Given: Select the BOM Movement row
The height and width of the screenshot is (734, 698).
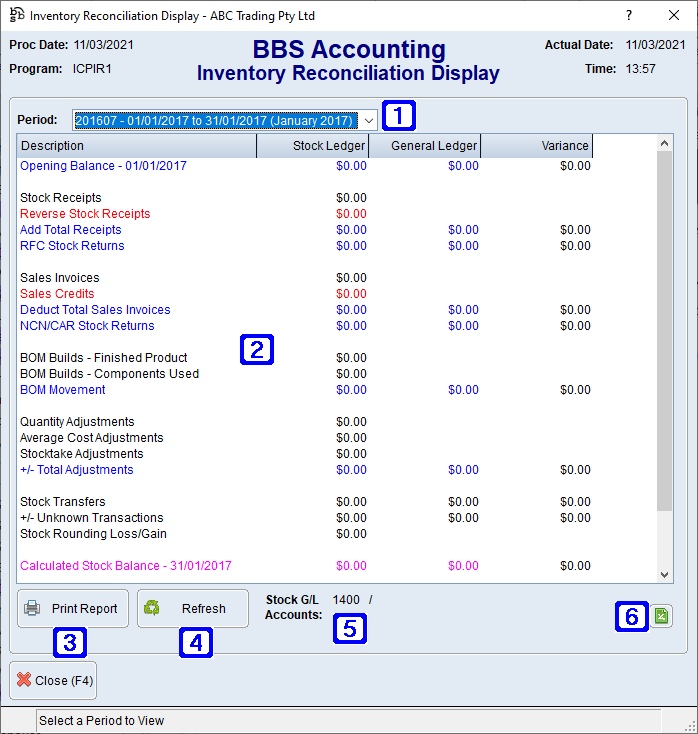Looking at the screenshot, I should pos(305,389).
